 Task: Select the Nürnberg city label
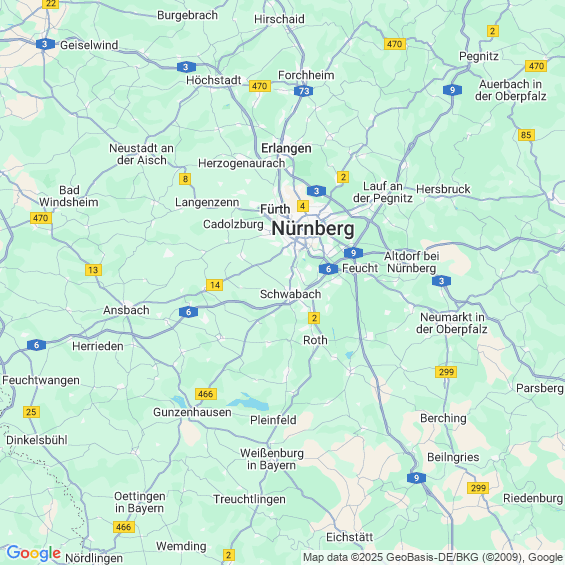(x=313, y=229)
